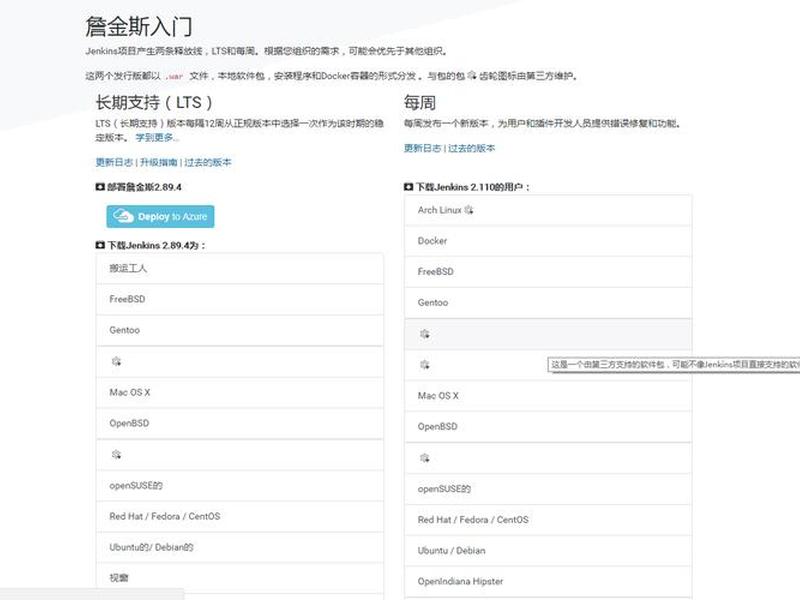Select OpenIndiana Hipster in the weekly list
The height and width of the screenshot is (600, 800).
(548, 582)
